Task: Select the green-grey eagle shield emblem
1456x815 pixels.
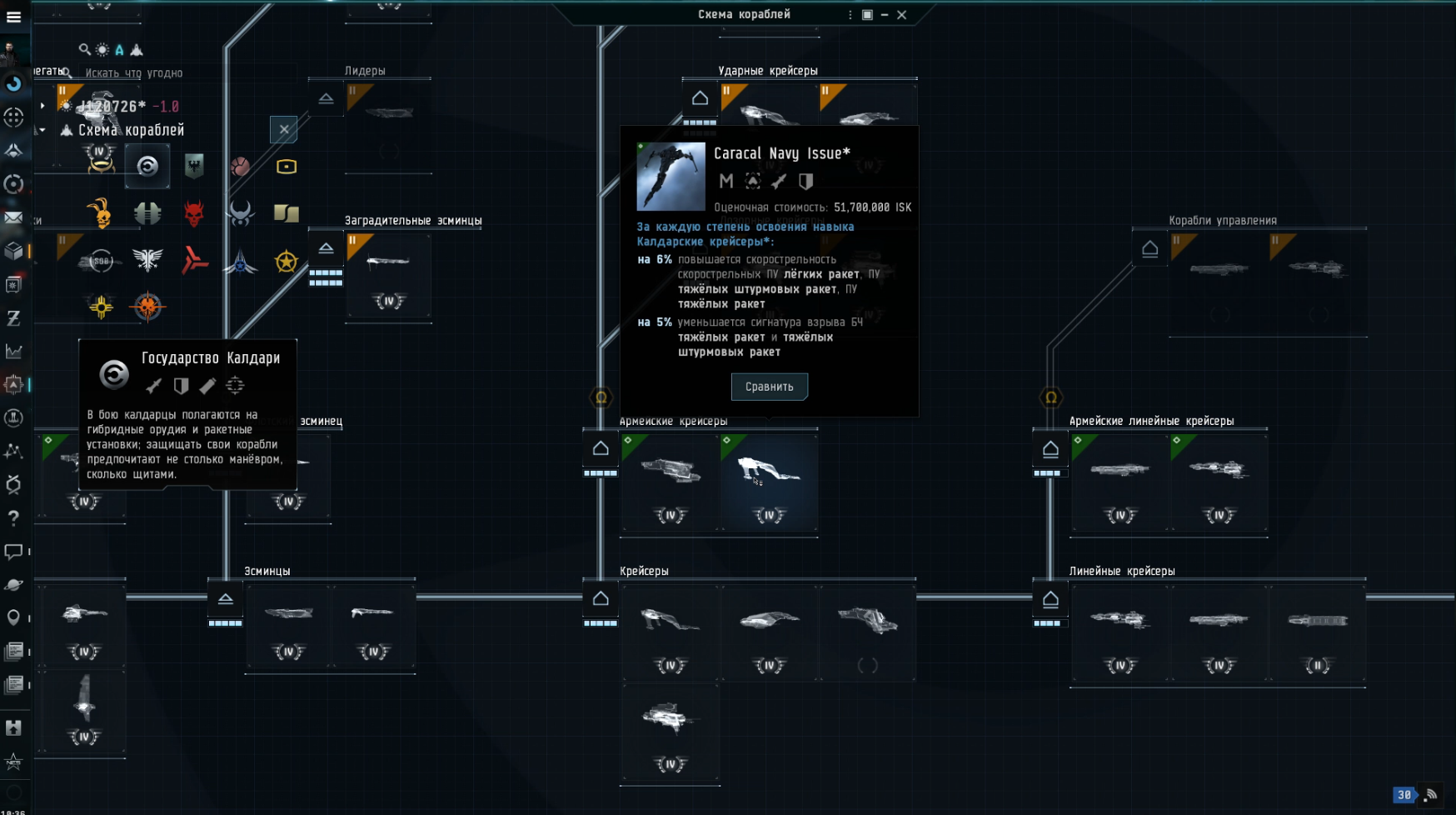Action: [x=194, y=167]
